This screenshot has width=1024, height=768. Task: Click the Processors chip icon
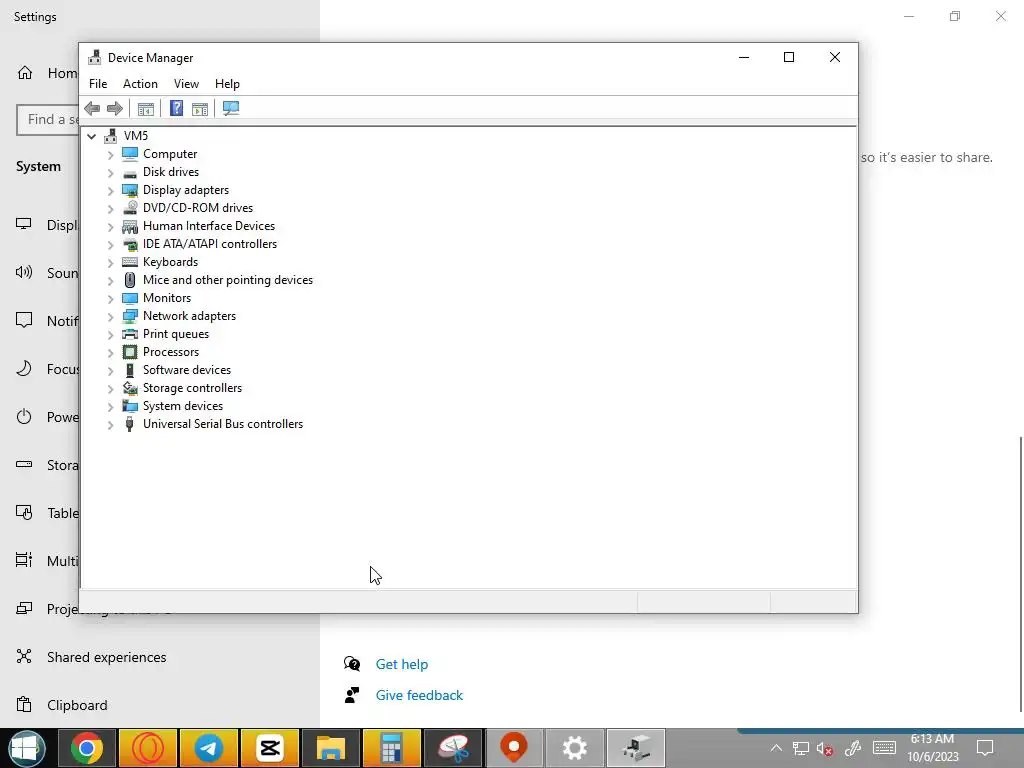[130, 352]
